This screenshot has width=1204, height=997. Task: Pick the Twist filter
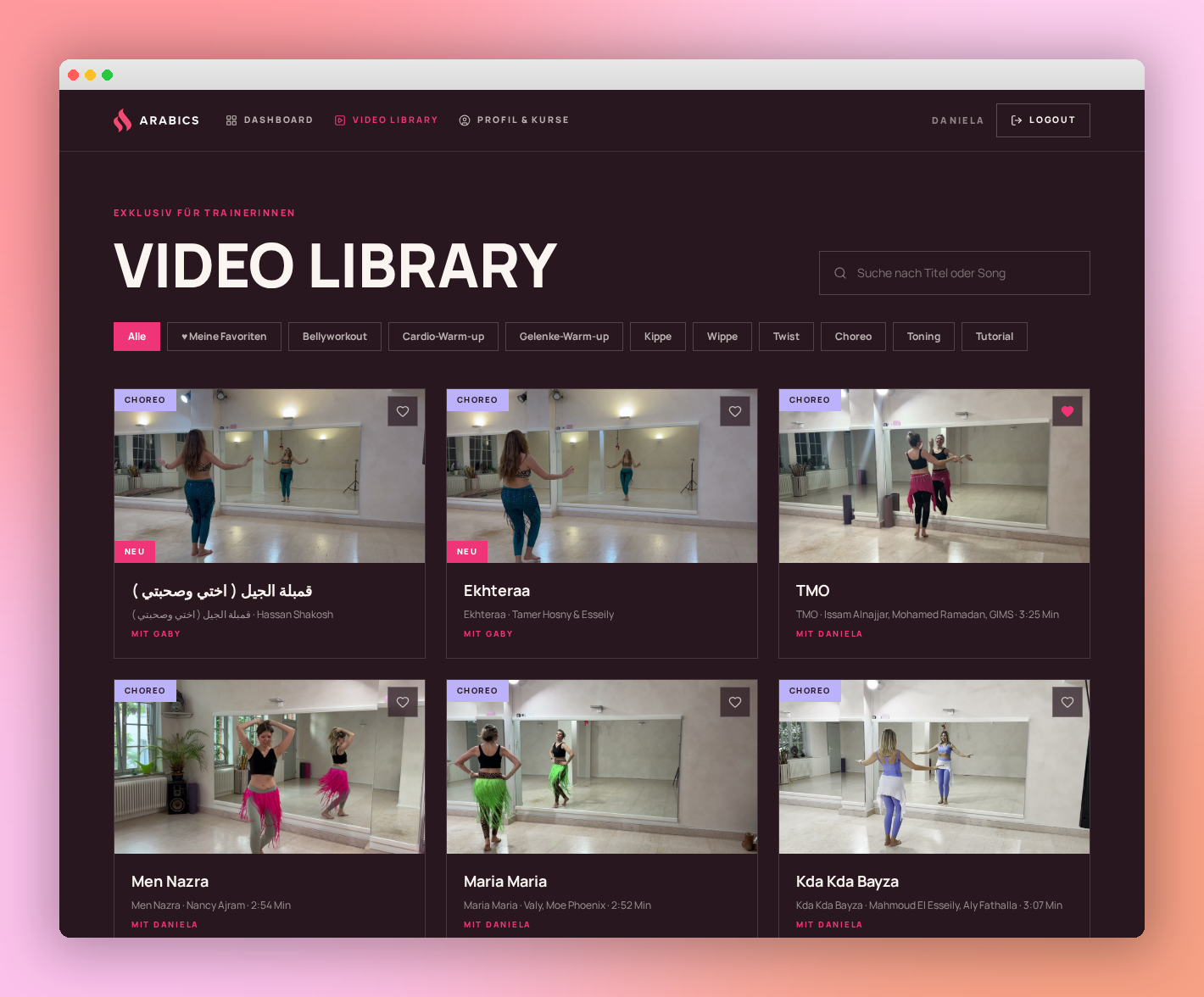click(x=787, y=337)
